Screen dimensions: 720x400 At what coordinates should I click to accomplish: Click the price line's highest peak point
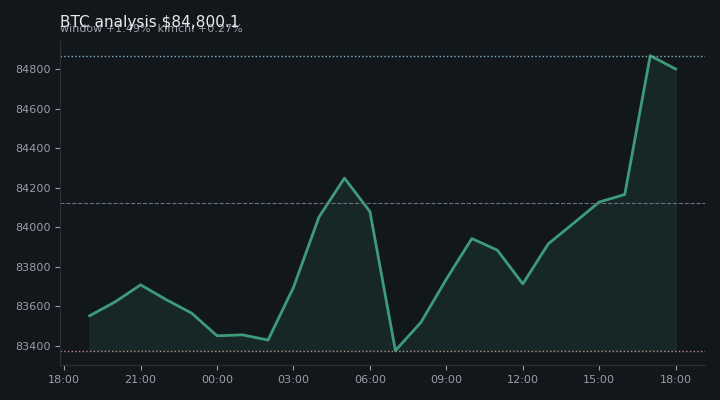click(650, 56)
